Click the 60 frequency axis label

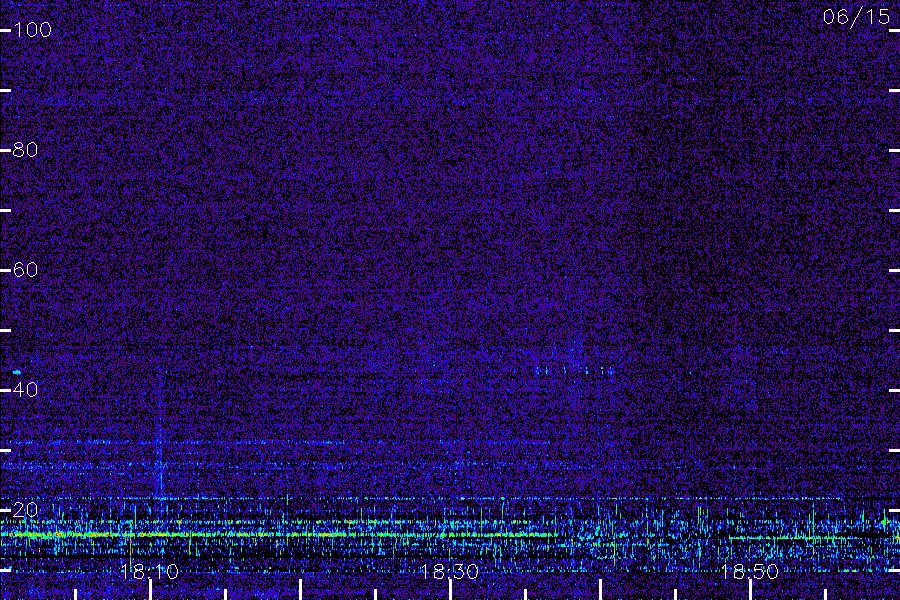pos(25,270)
